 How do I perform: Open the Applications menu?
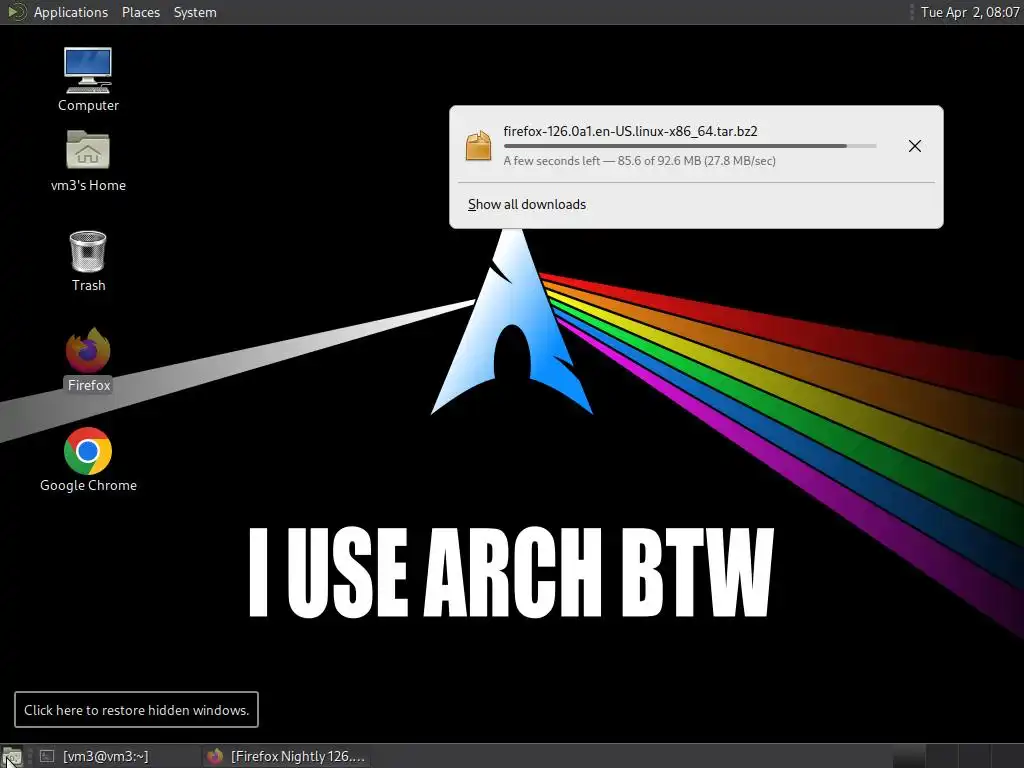(71, 12)
